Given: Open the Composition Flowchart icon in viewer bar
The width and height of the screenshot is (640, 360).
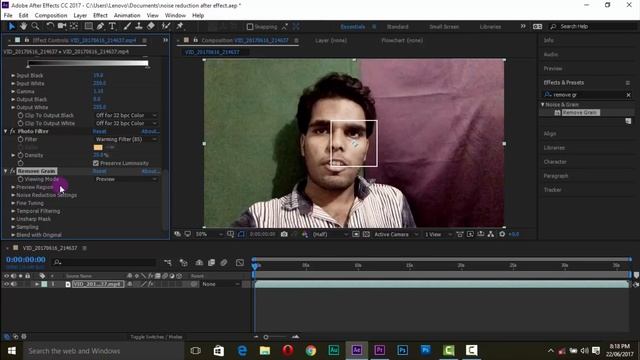Looking at the screenshot, I should tap(491, 234).
